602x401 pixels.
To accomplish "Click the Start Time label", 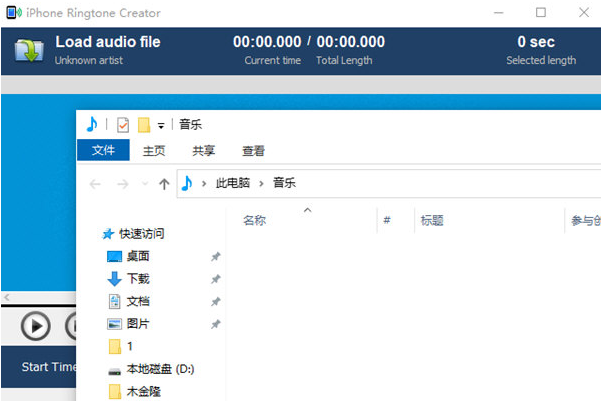I will pos(49,367).
